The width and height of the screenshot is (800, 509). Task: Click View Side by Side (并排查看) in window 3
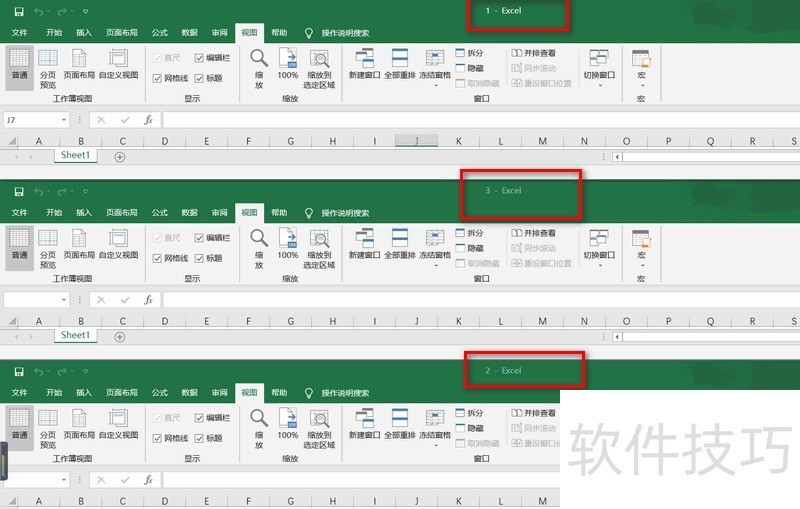coord(534,233)
